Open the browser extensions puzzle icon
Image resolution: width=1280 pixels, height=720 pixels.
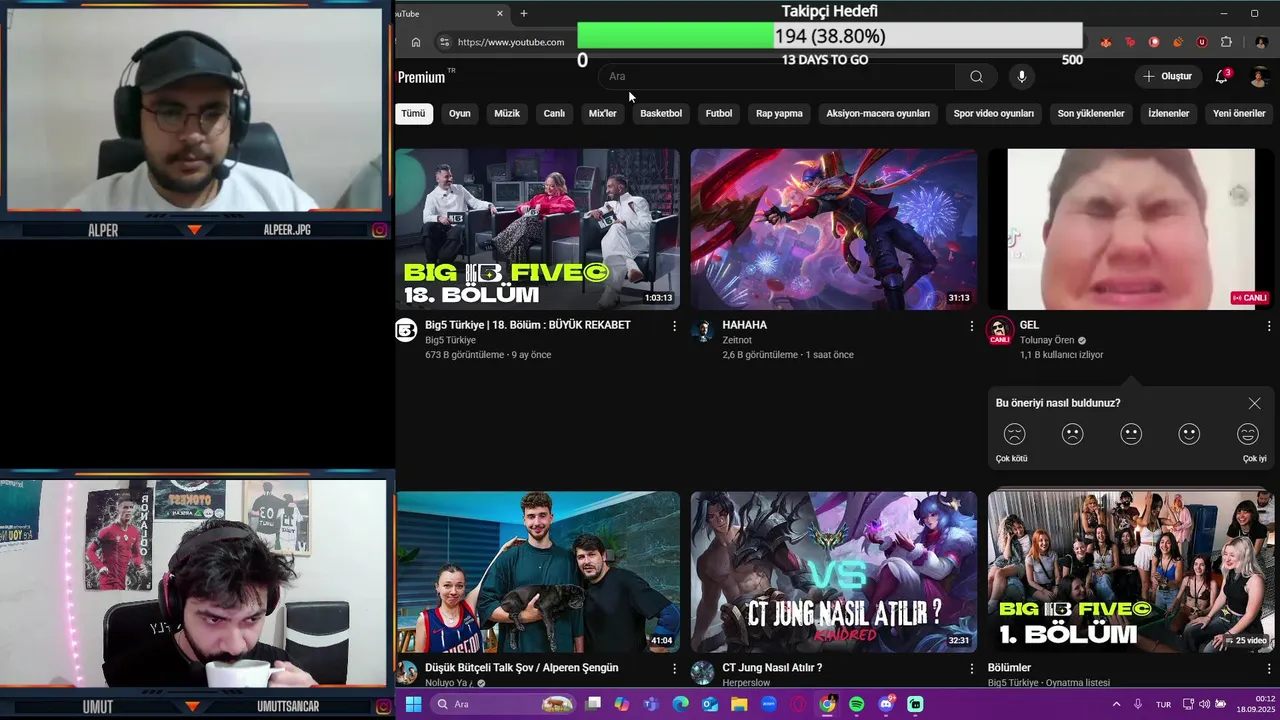tap(1227, 42)
